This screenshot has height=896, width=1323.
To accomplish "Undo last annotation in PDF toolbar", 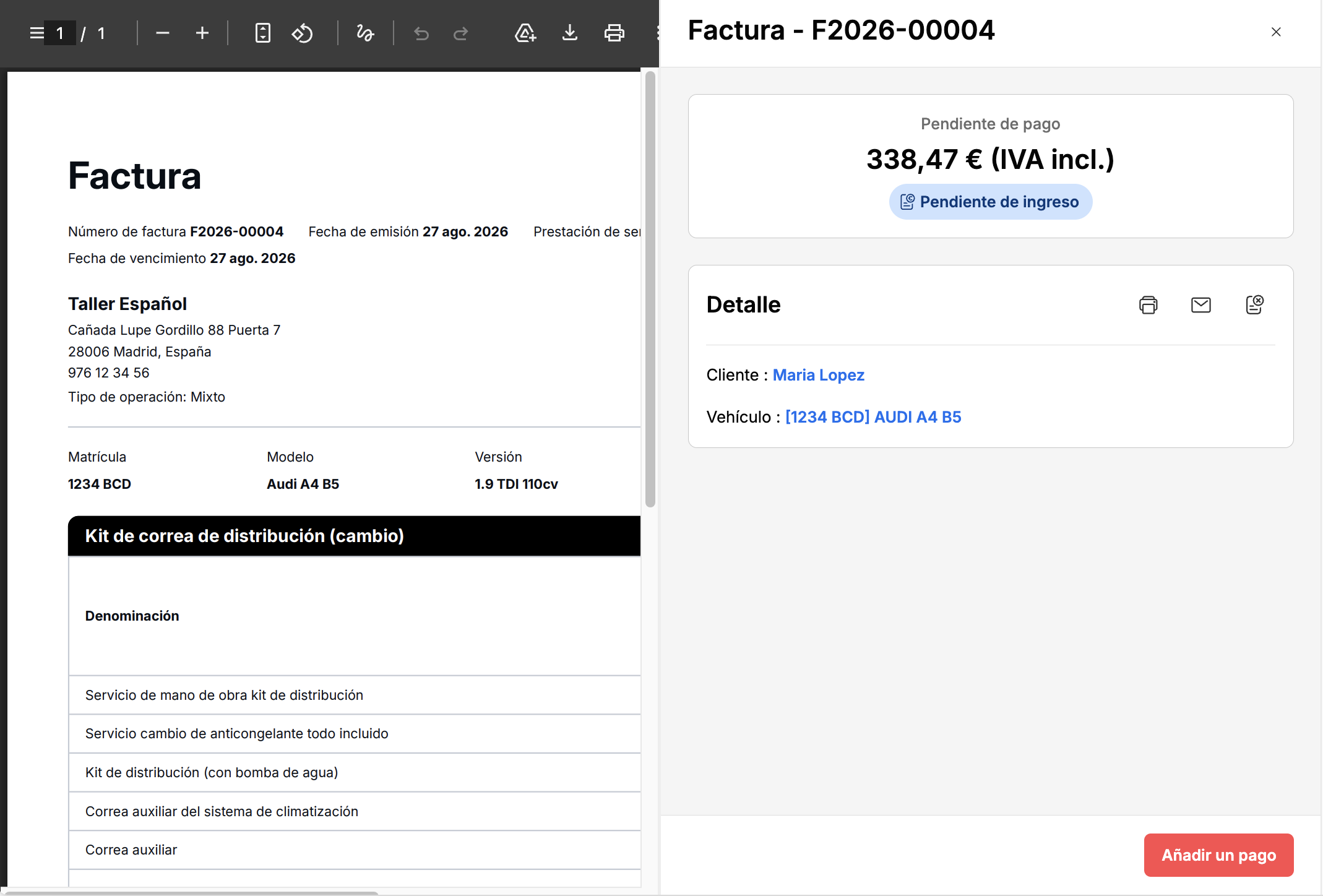I will coord(421,33).
